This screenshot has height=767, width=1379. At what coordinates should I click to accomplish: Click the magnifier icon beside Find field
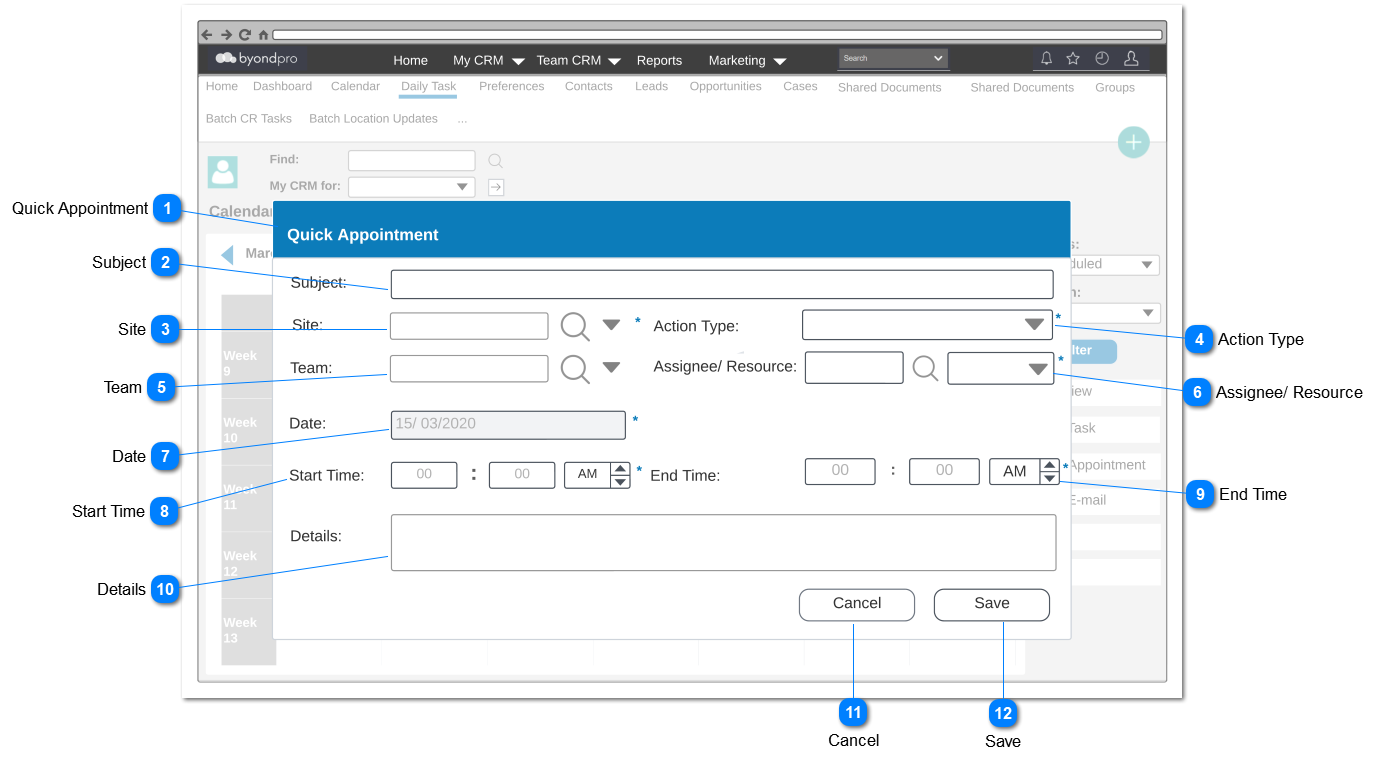[x=495, y=160]
